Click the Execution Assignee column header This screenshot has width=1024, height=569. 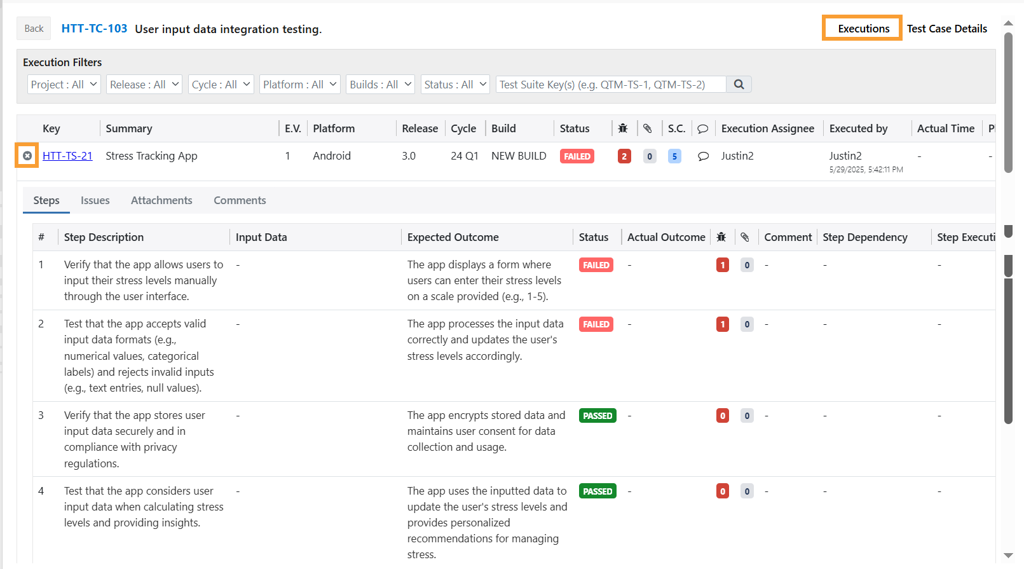(767, 129)
